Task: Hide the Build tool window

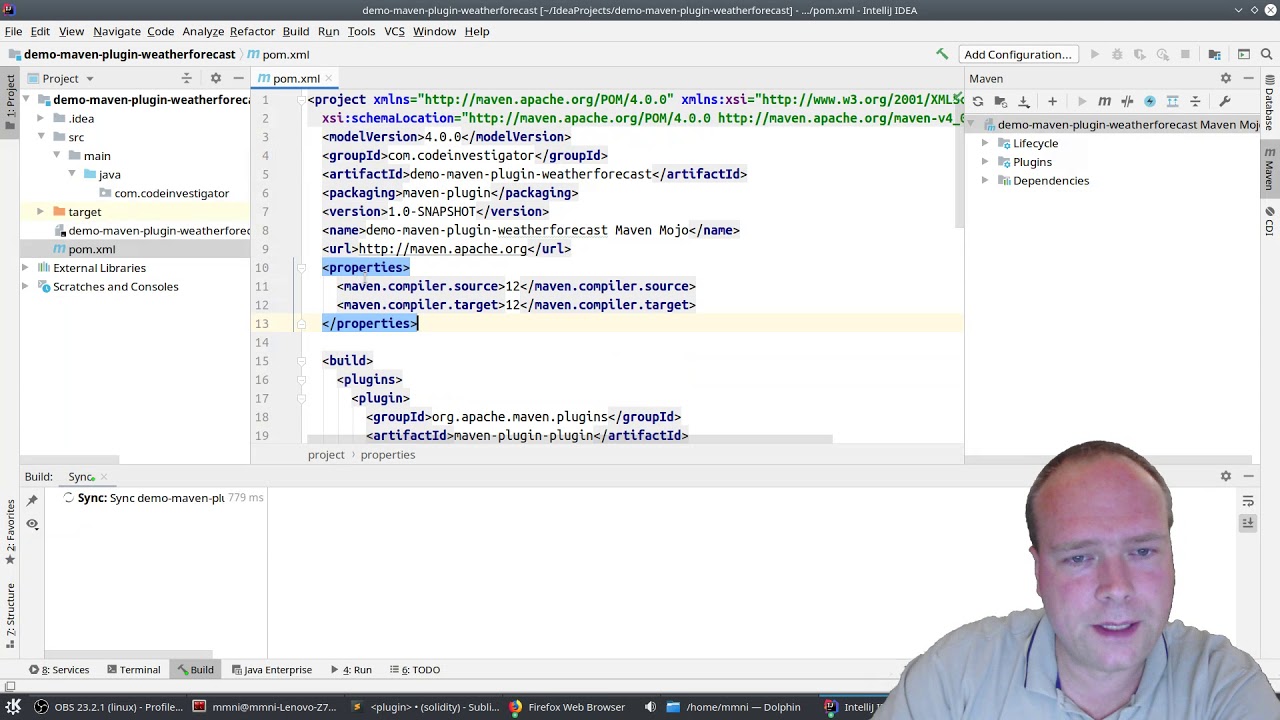Action: 1248,477
